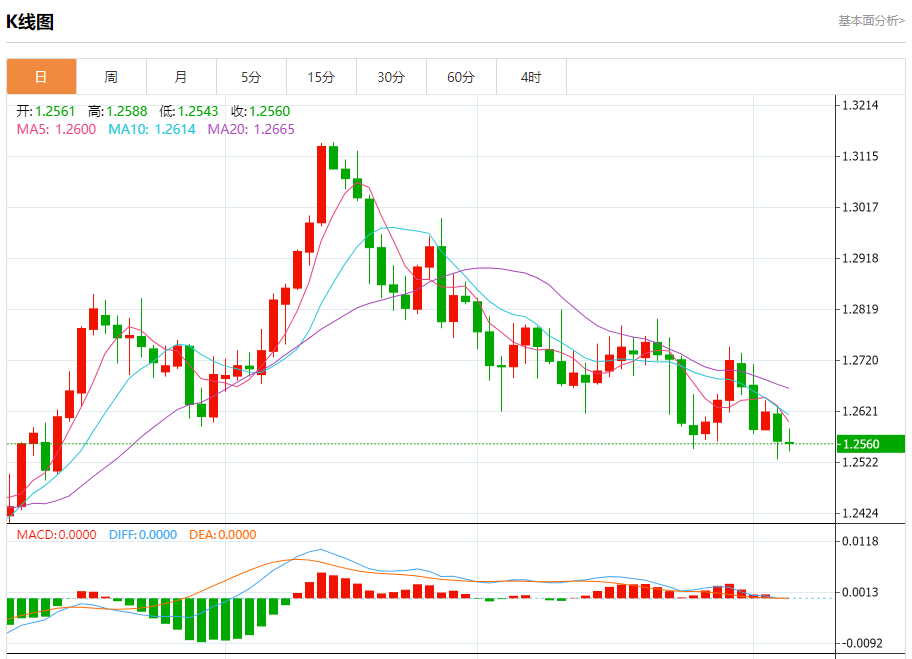This screenshot has height=659, width=912.
Task: Open the 5分 interval tab
Action: (x=251, y=76)
